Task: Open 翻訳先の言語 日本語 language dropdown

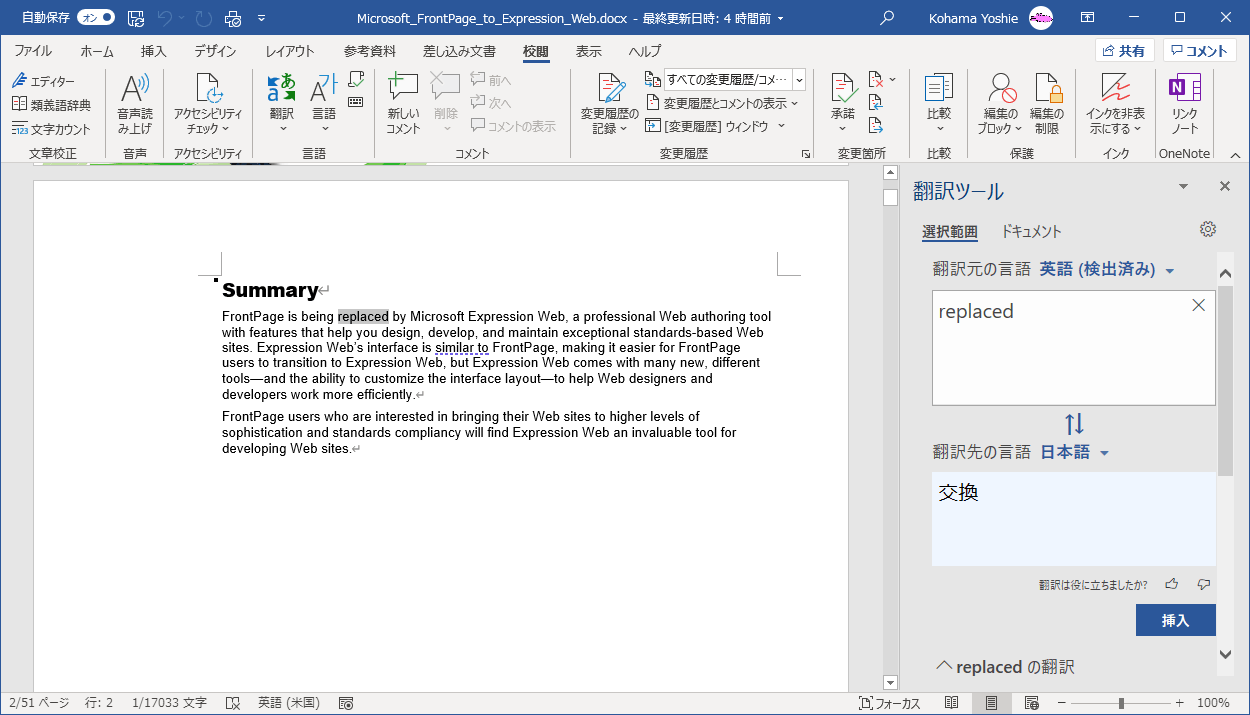Action: coord(1075,452)
